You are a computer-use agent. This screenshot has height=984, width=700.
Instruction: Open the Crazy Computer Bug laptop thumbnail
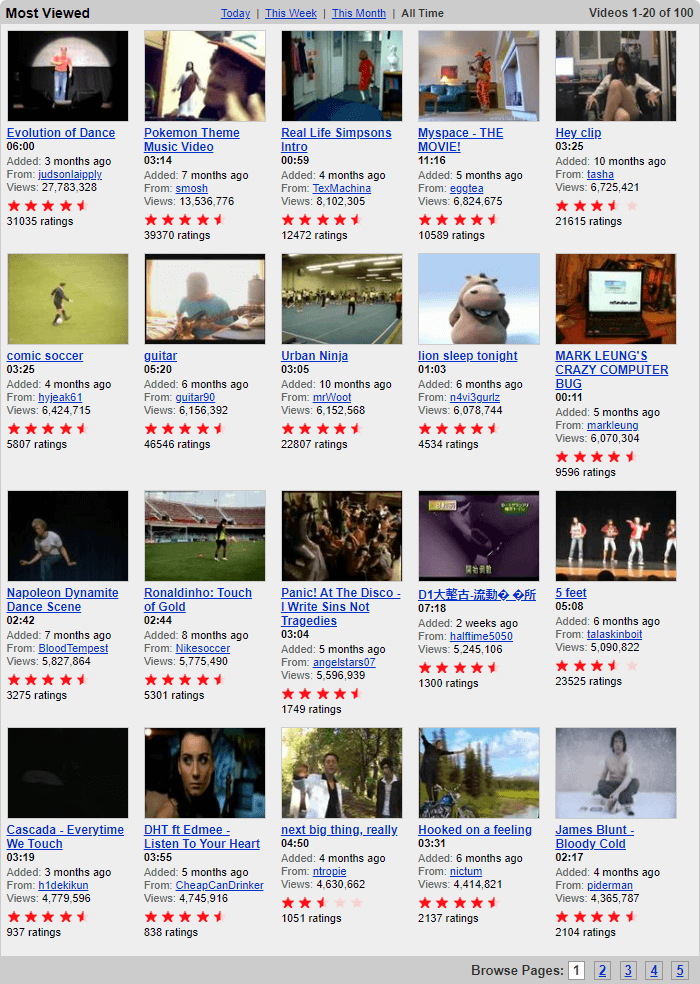616,299
